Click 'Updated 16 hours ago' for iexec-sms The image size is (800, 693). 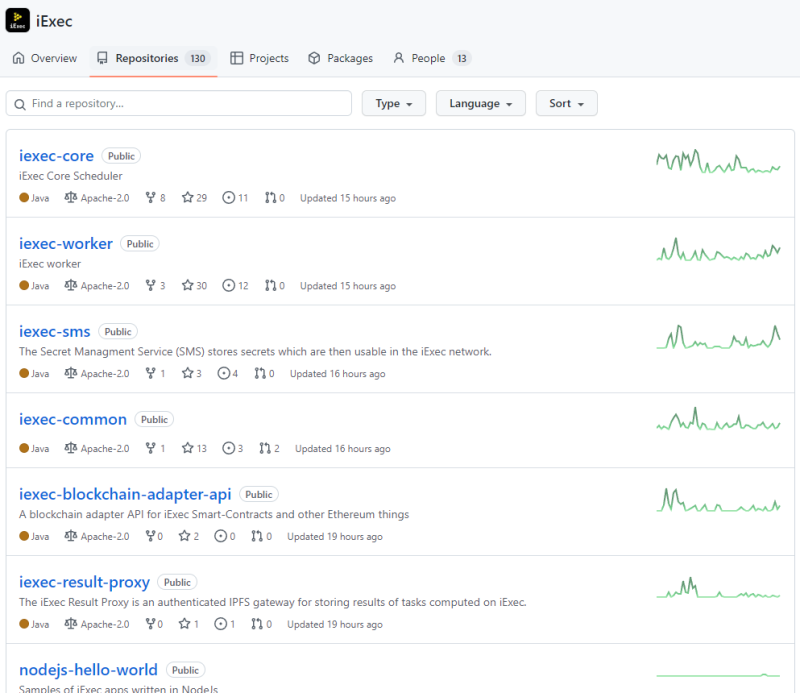[337, 374]
